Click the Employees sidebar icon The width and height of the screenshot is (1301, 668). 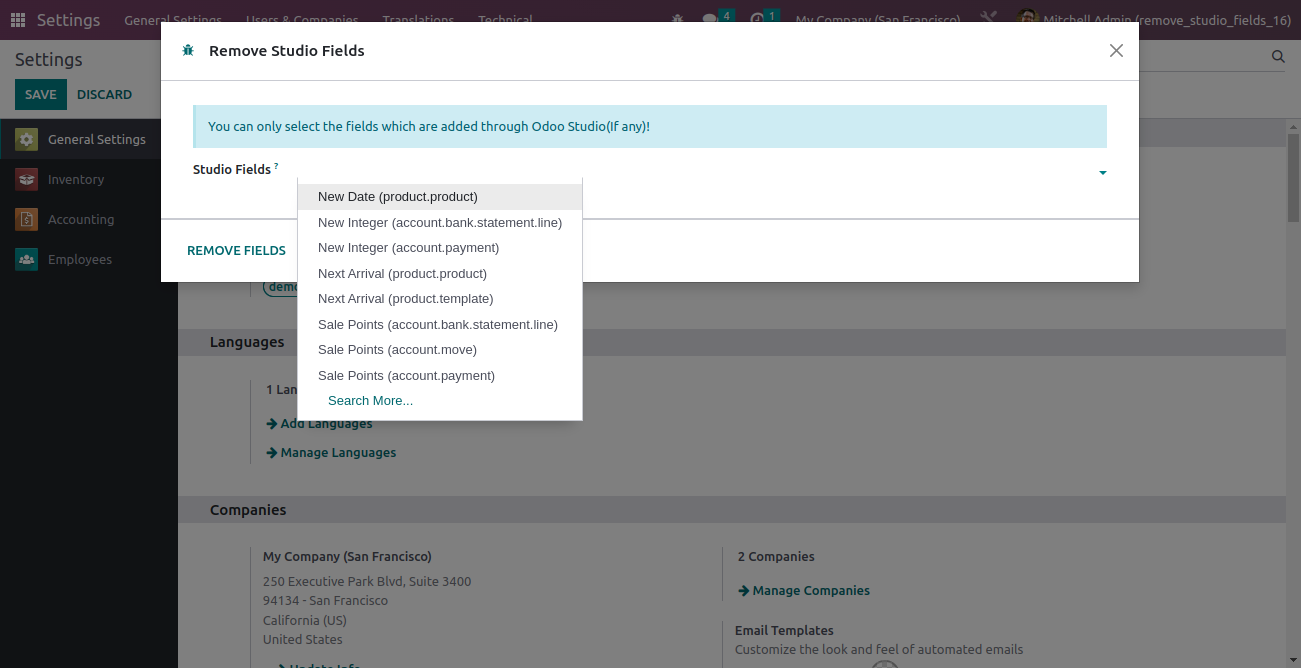pyautogui.click(x=27, y=260)
